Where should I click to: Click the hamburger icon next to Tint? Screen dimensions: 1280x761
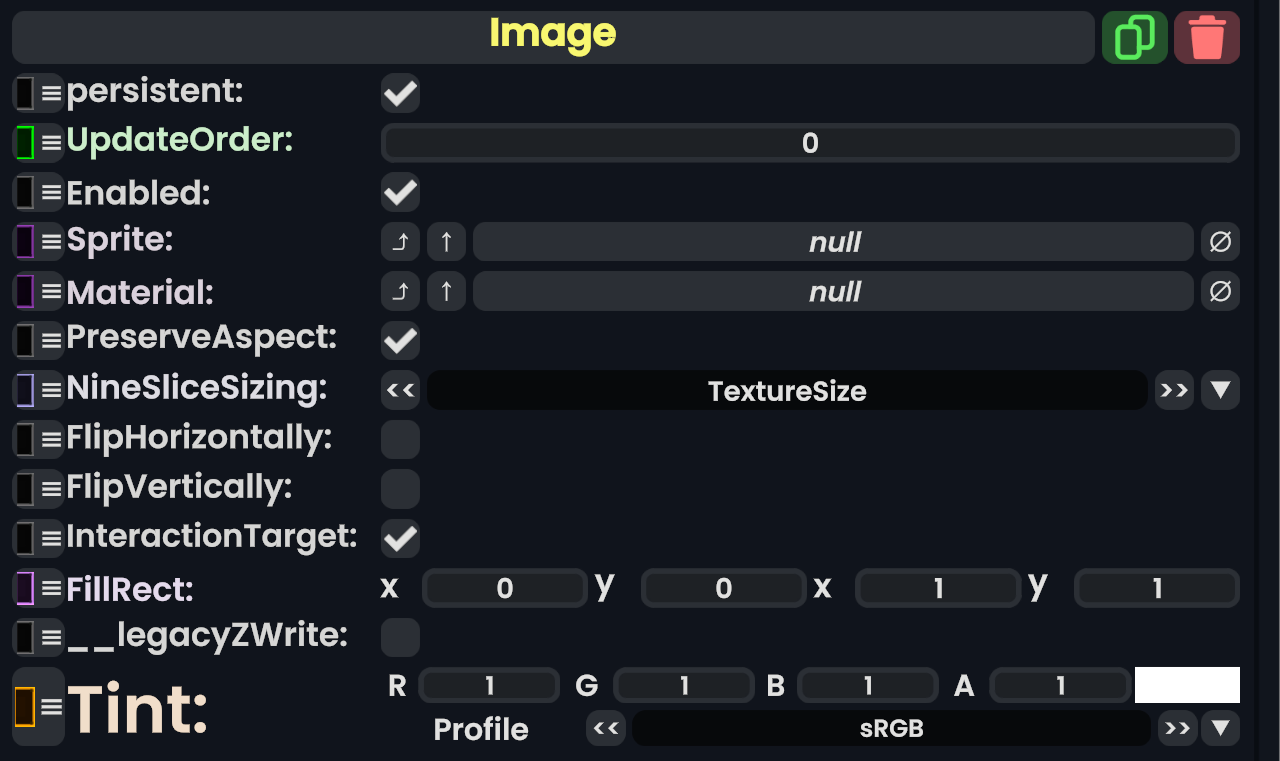click(51, 707)
